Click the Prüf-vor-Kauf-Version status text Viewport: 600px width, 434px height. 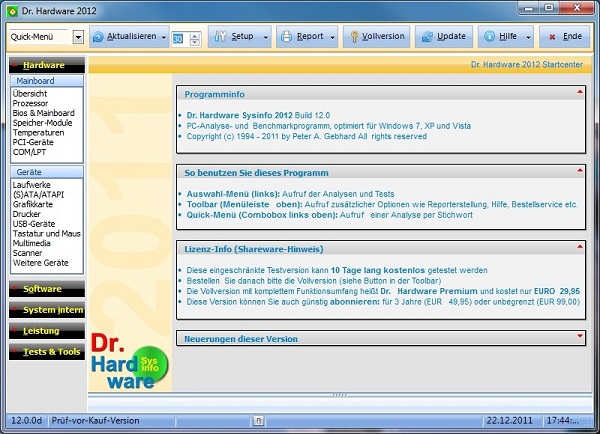coord(95,421)
